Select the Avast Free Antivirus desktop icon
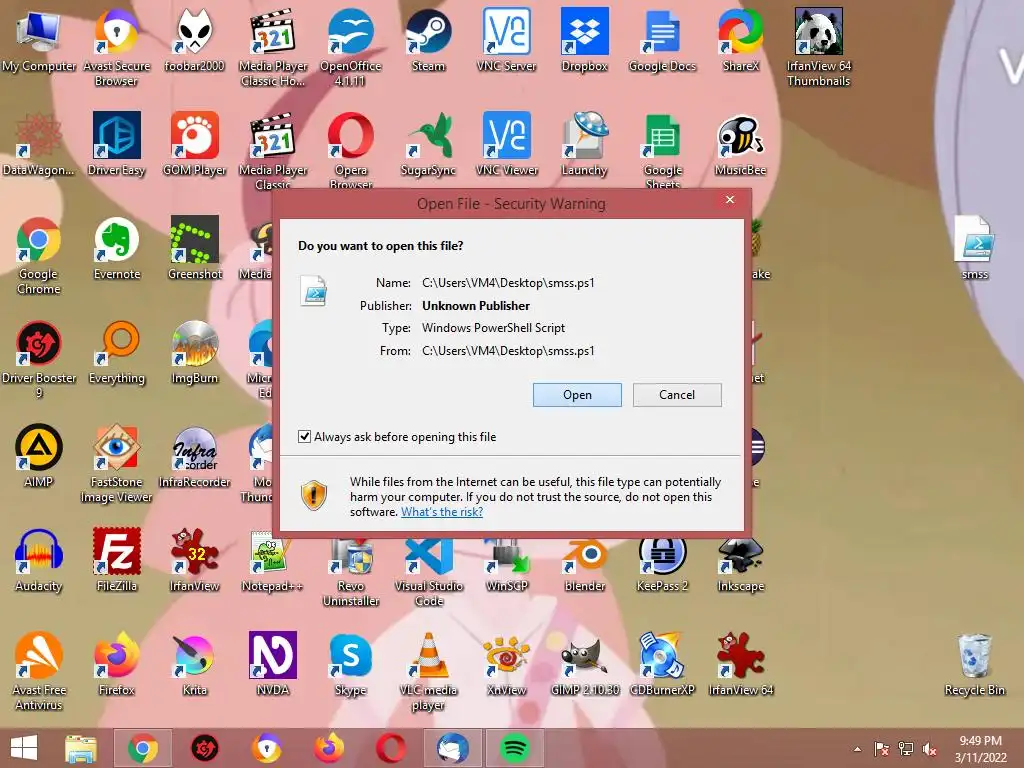The width and height of the screenshot is (1024, 768). pos(39,671)
